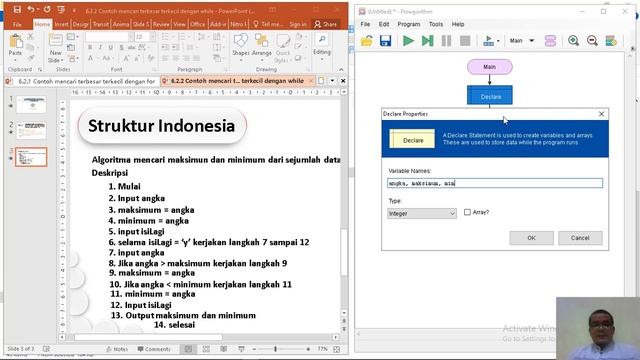640x360 pixels.
Task: Click the zoom in plus on PowerPoint status bar
Action: pos(308,349)
